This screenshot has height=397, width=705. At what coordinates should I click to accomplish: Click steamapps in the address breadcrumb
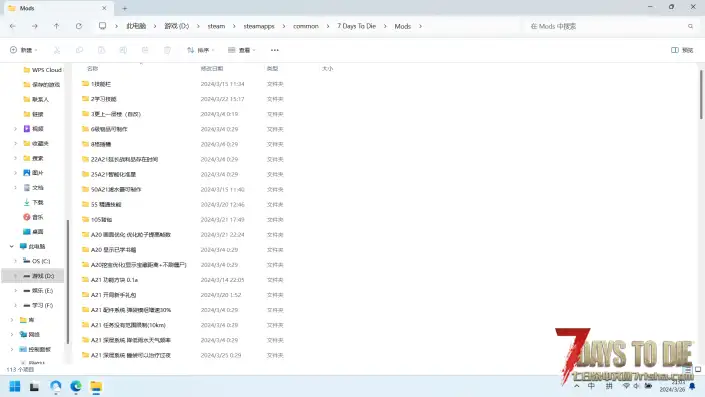pos(259,27)
